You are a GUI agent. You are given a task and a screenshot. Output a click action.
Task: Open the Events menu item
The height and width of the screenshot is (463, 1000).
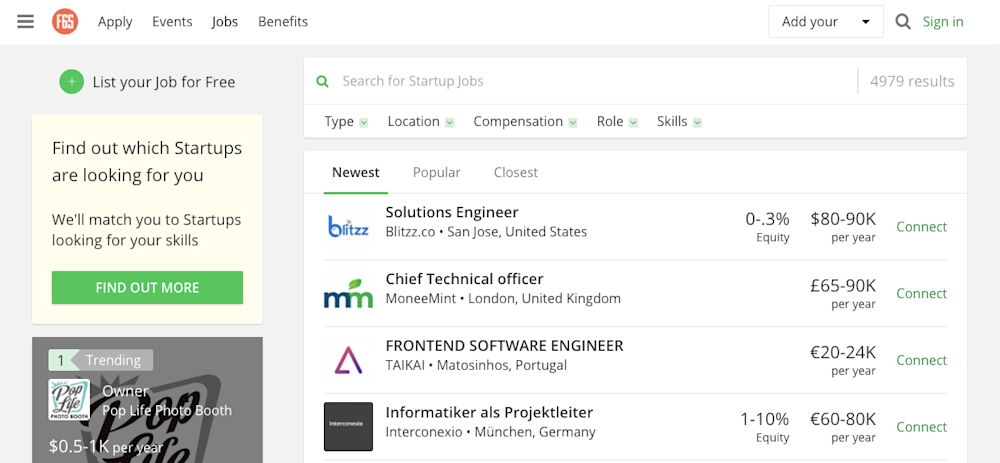(x=172, y=21)
